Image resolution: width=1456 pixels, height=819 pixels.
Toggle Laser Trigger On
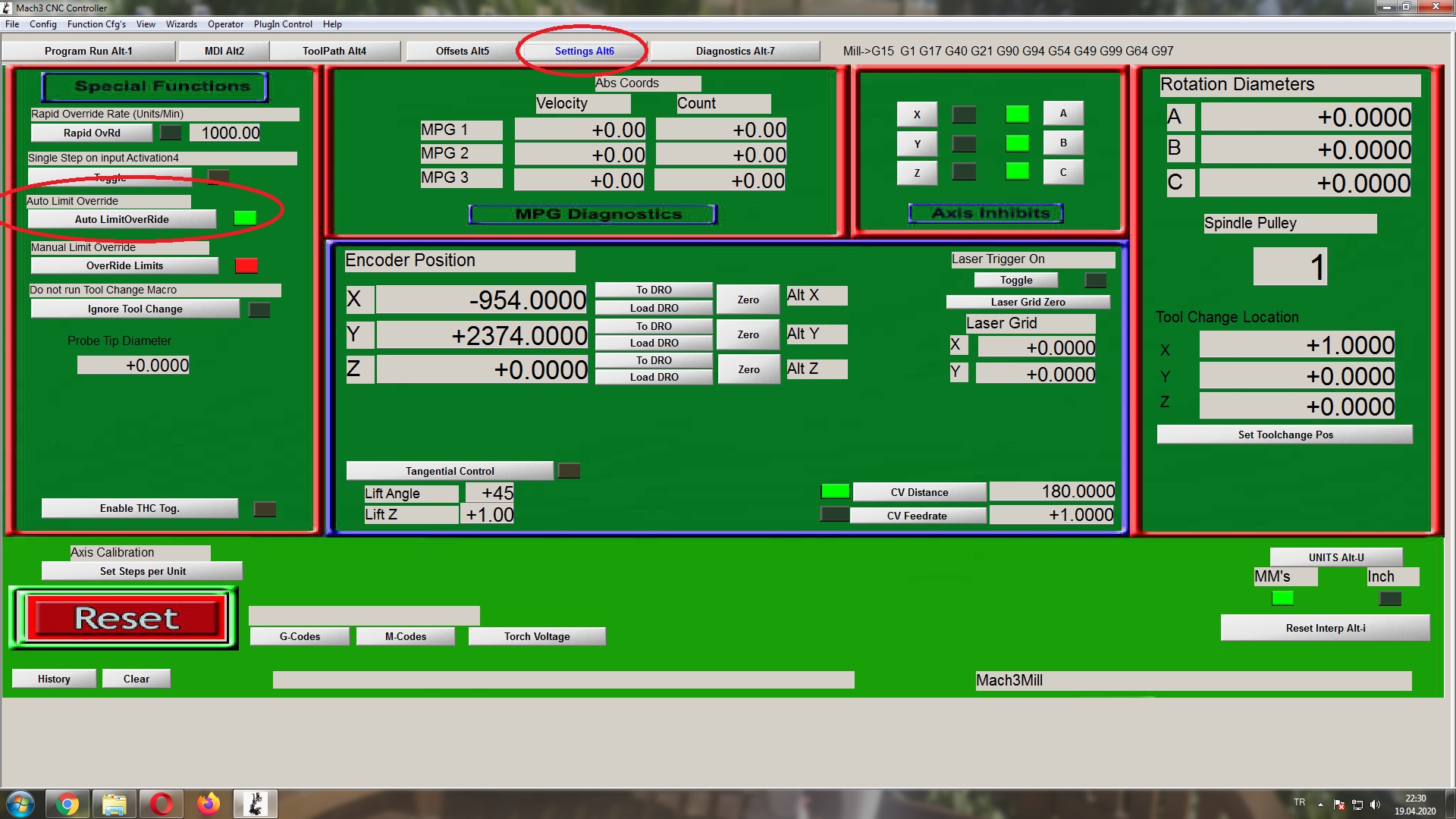click(1016, 280)
